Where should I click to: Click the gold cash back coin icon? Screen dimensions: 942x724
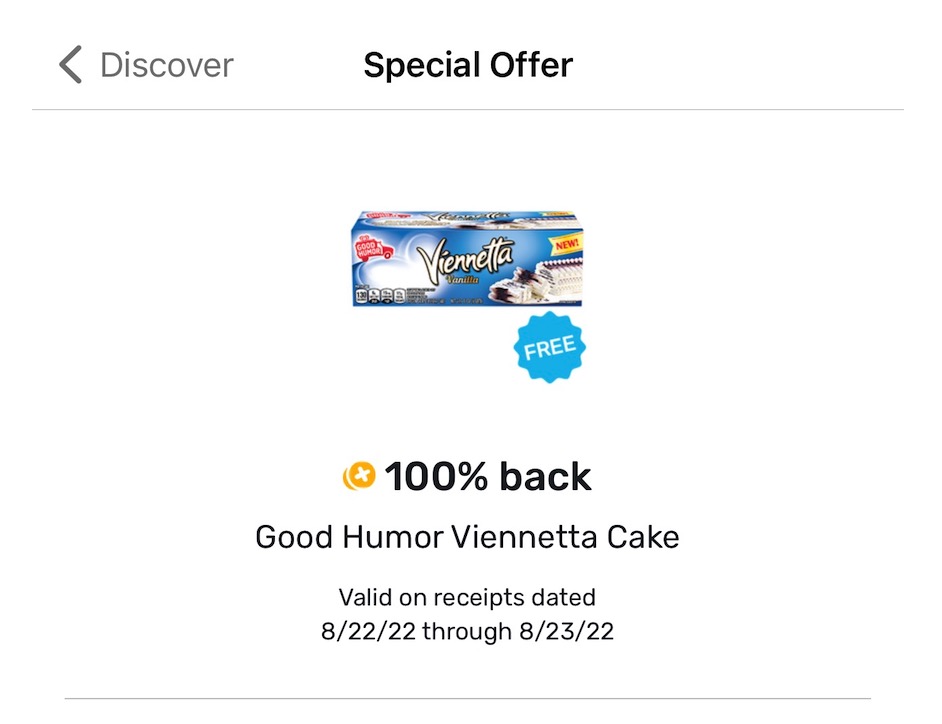[x=358, y=477]
